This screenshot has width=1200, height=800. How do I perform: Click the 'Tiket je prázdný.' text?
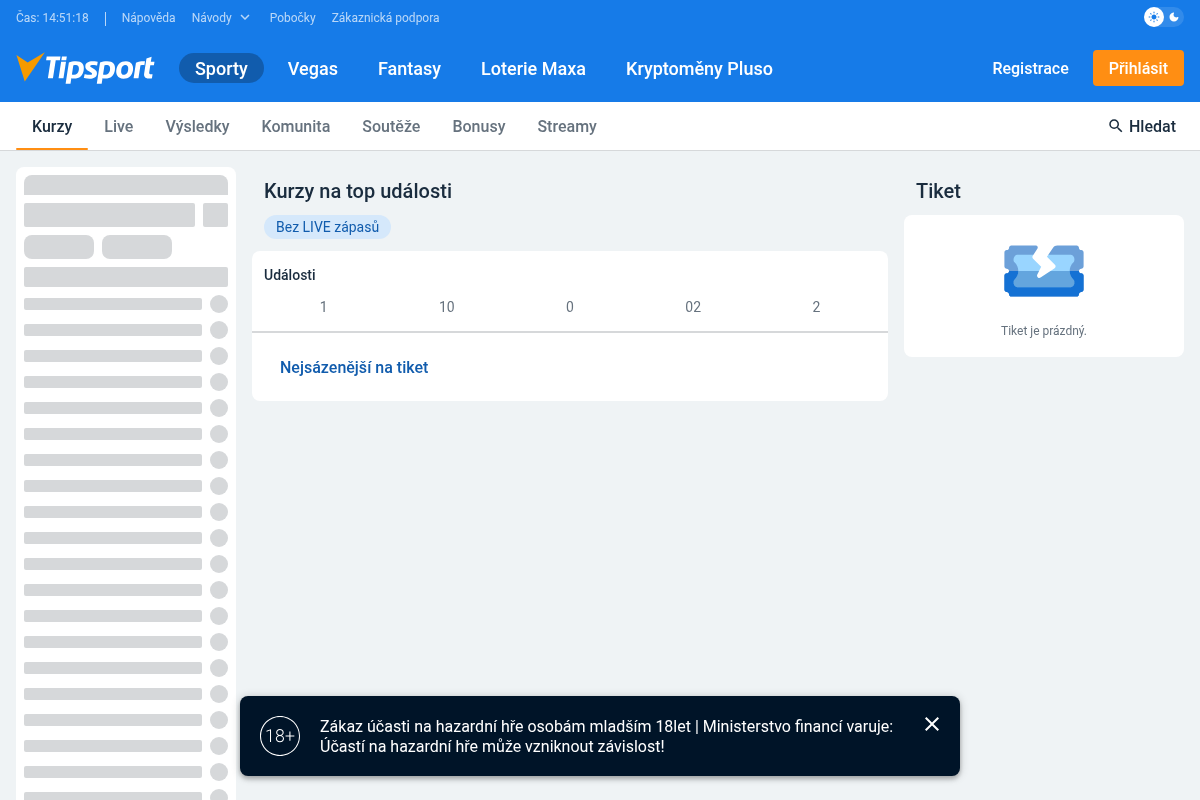1044,331
